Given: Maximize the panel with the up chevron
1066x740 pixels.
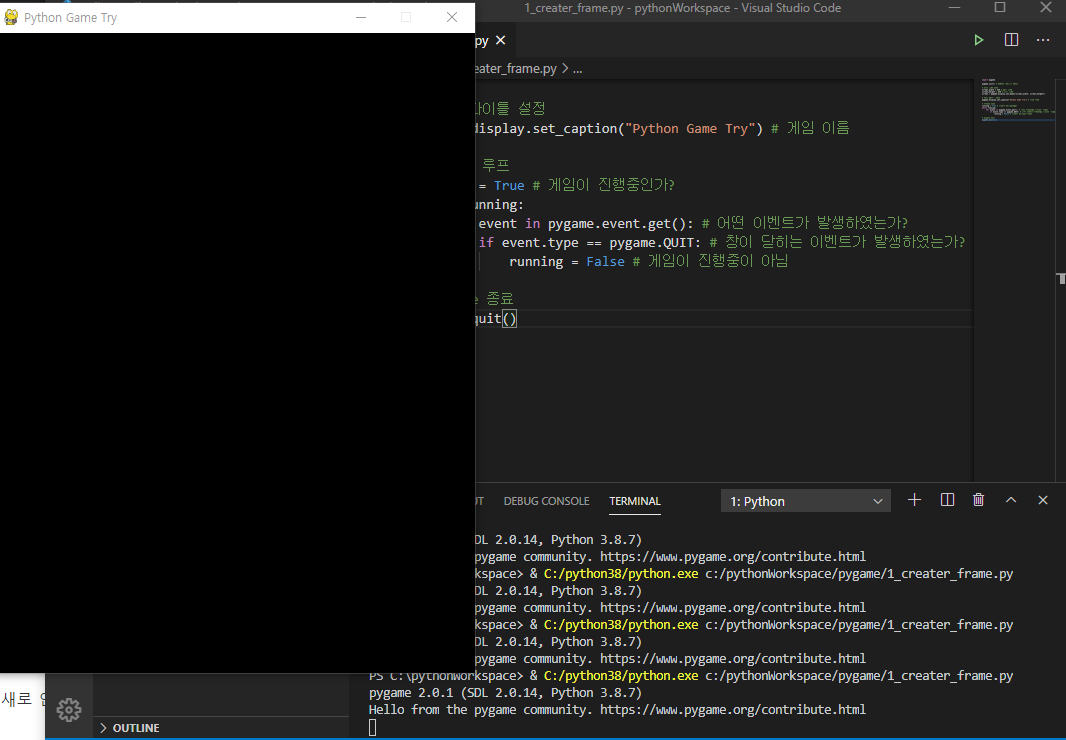Looking at the screenshot, I should [1011, 500].
